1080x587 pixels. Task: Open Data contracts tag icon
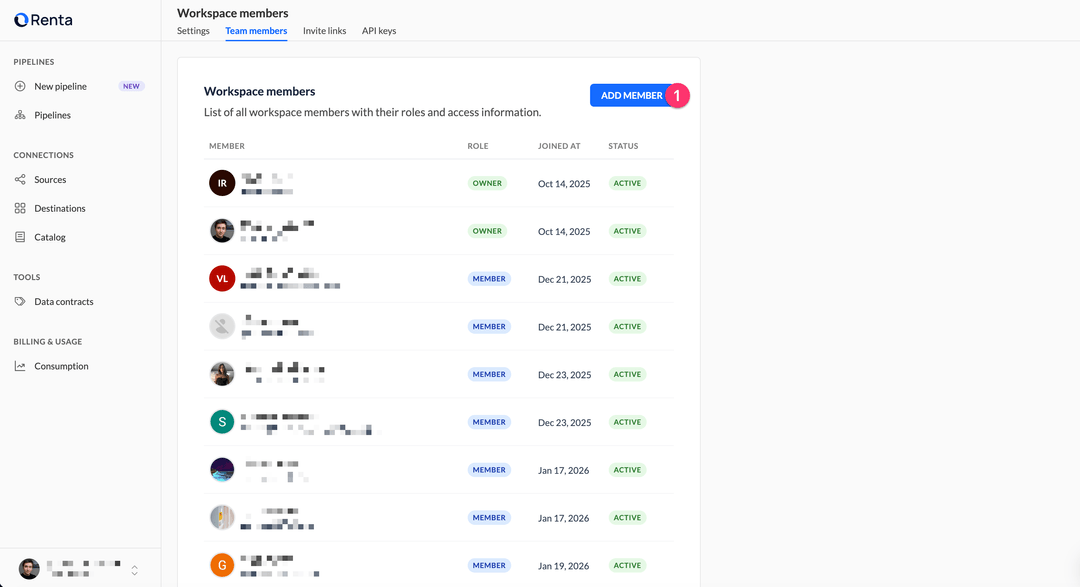20,302
